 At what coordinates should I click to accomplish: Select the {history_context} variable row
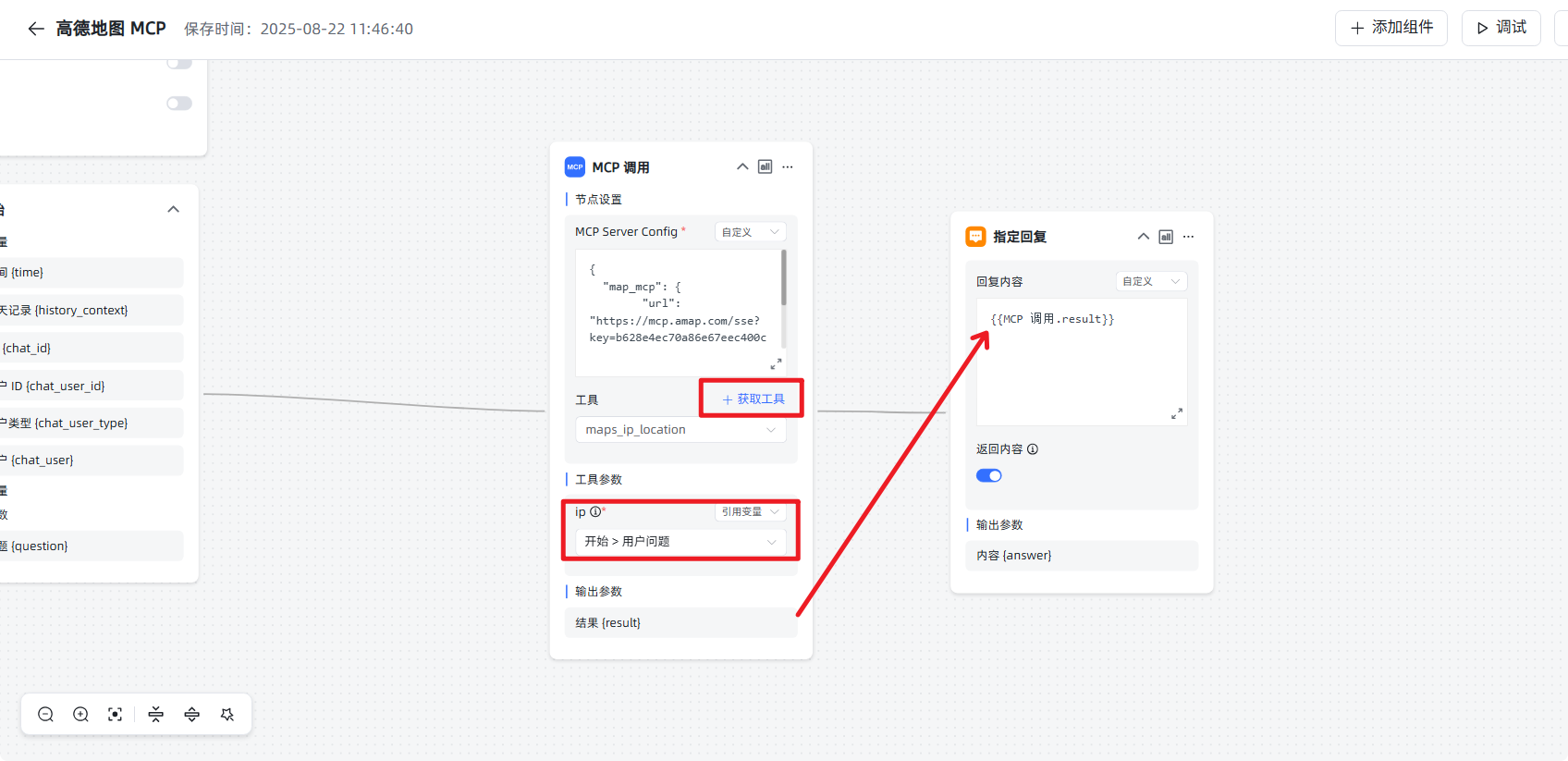coord(91,311)
